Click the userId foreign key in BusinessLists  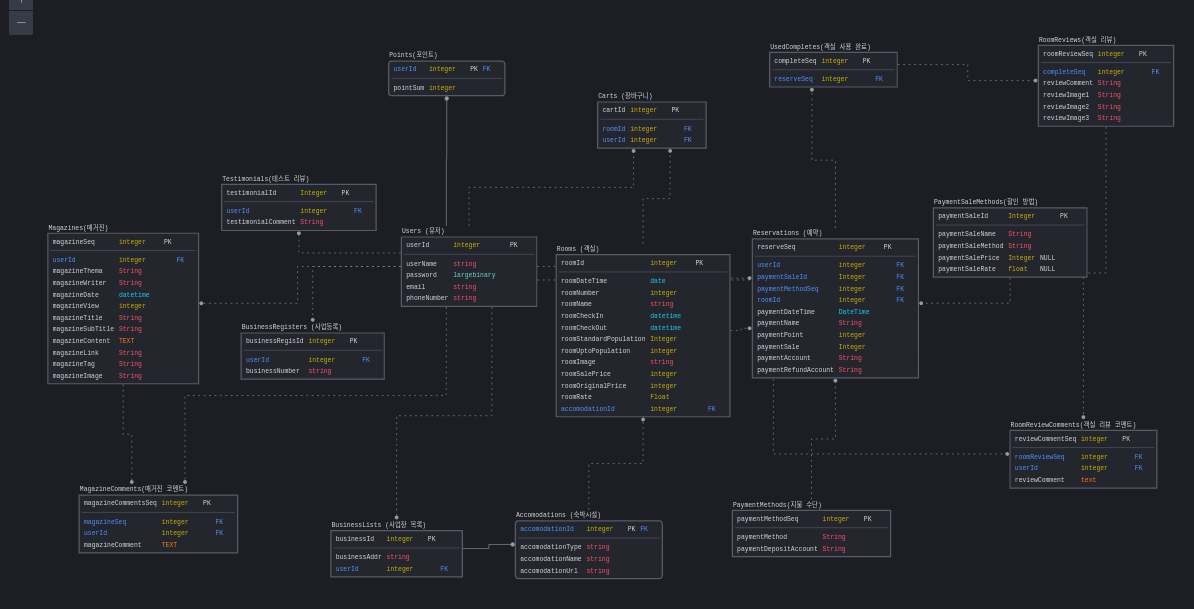pyautogui.click(x=348, y=568)
